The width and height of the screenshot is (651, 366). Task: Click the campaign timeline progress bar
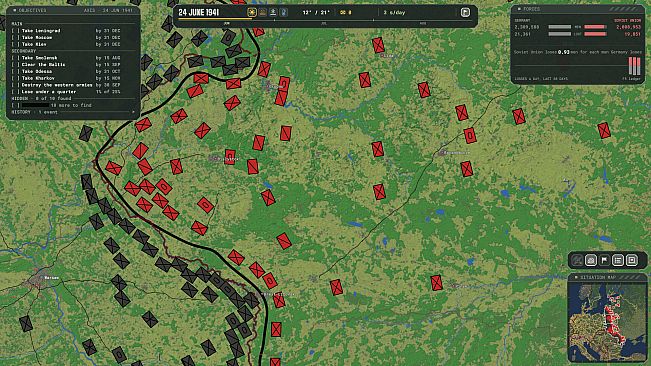coord(324,19)
